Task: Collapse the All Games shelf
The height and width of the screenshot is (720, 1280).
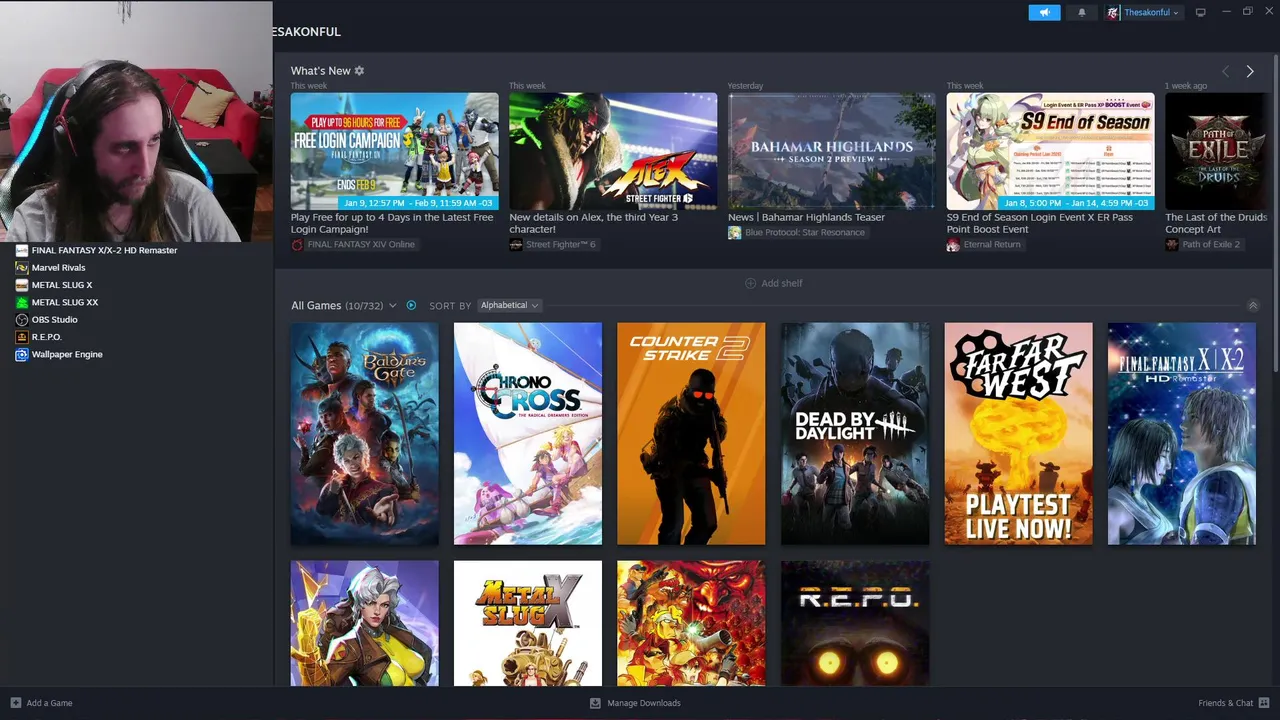Action: [1252, 306]
